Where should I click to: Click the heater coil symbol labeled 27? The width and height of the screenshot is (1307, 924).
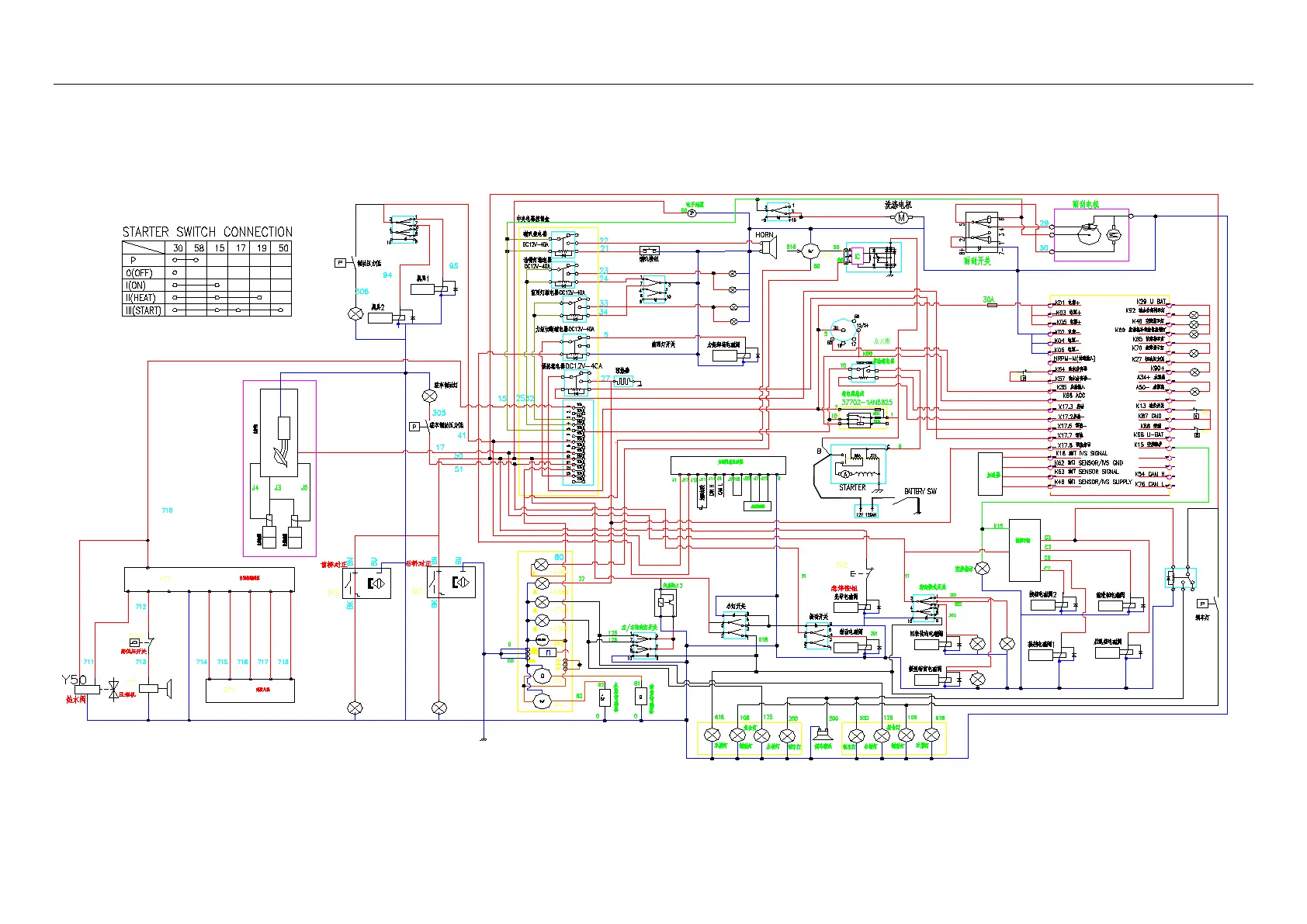click(623, 382)
